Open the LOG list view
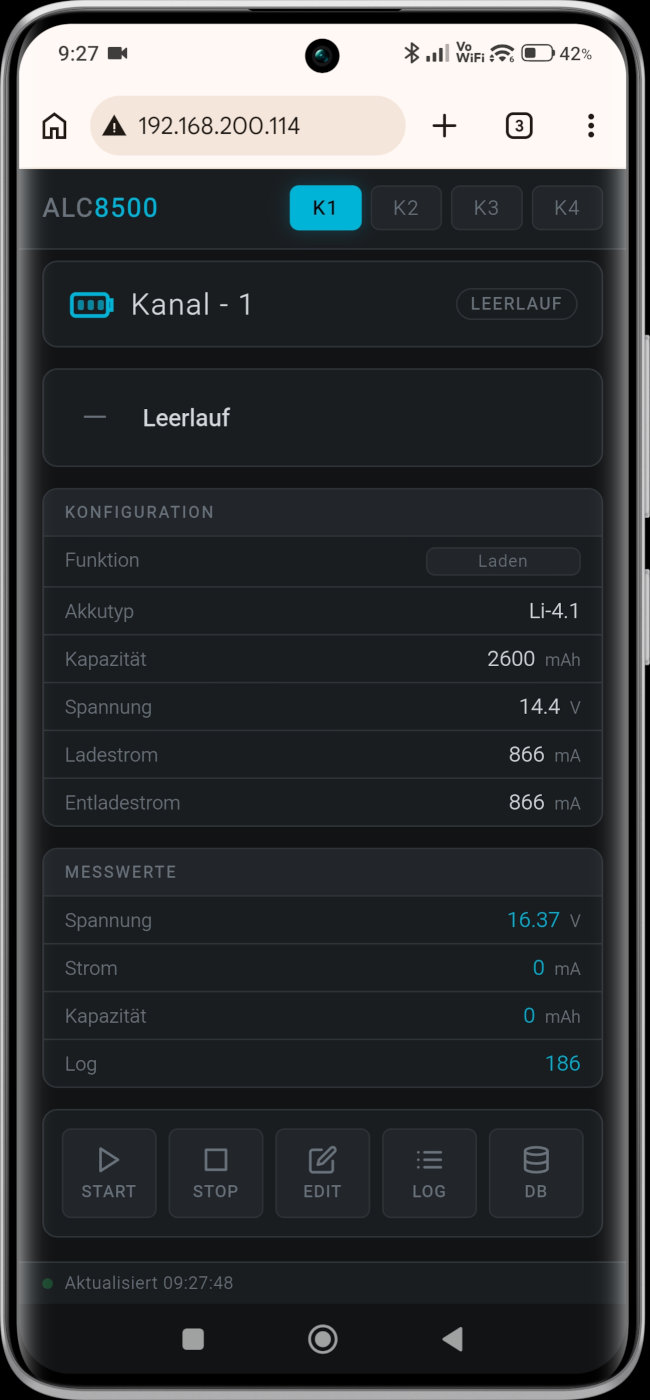650x1400 pixels. (x=429, y=1173)
